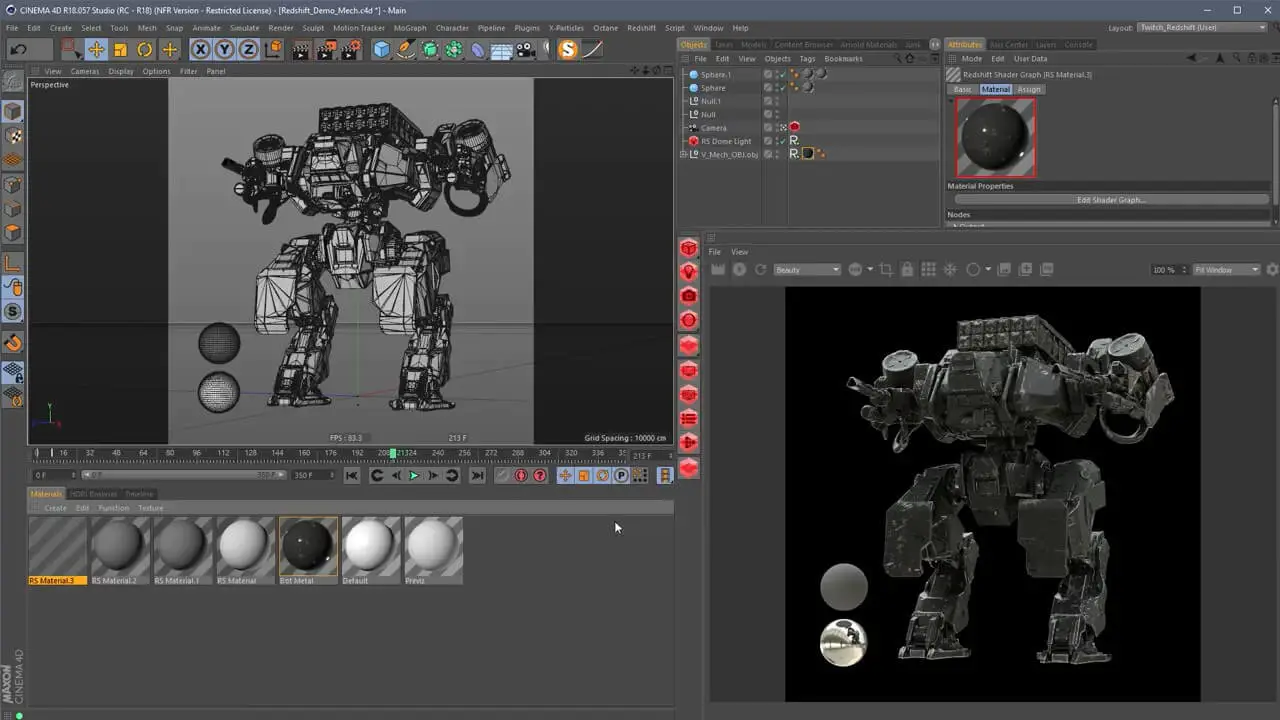Click Edit Shader Graph button
This screenshot has width=1280, height=720.
1110,200
